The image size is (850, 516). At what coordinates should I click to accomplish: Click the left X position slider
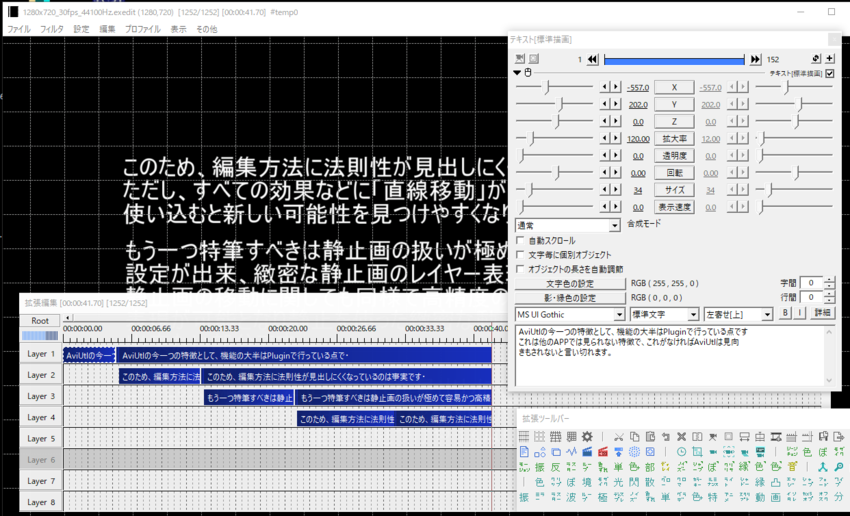coord(554,87)
